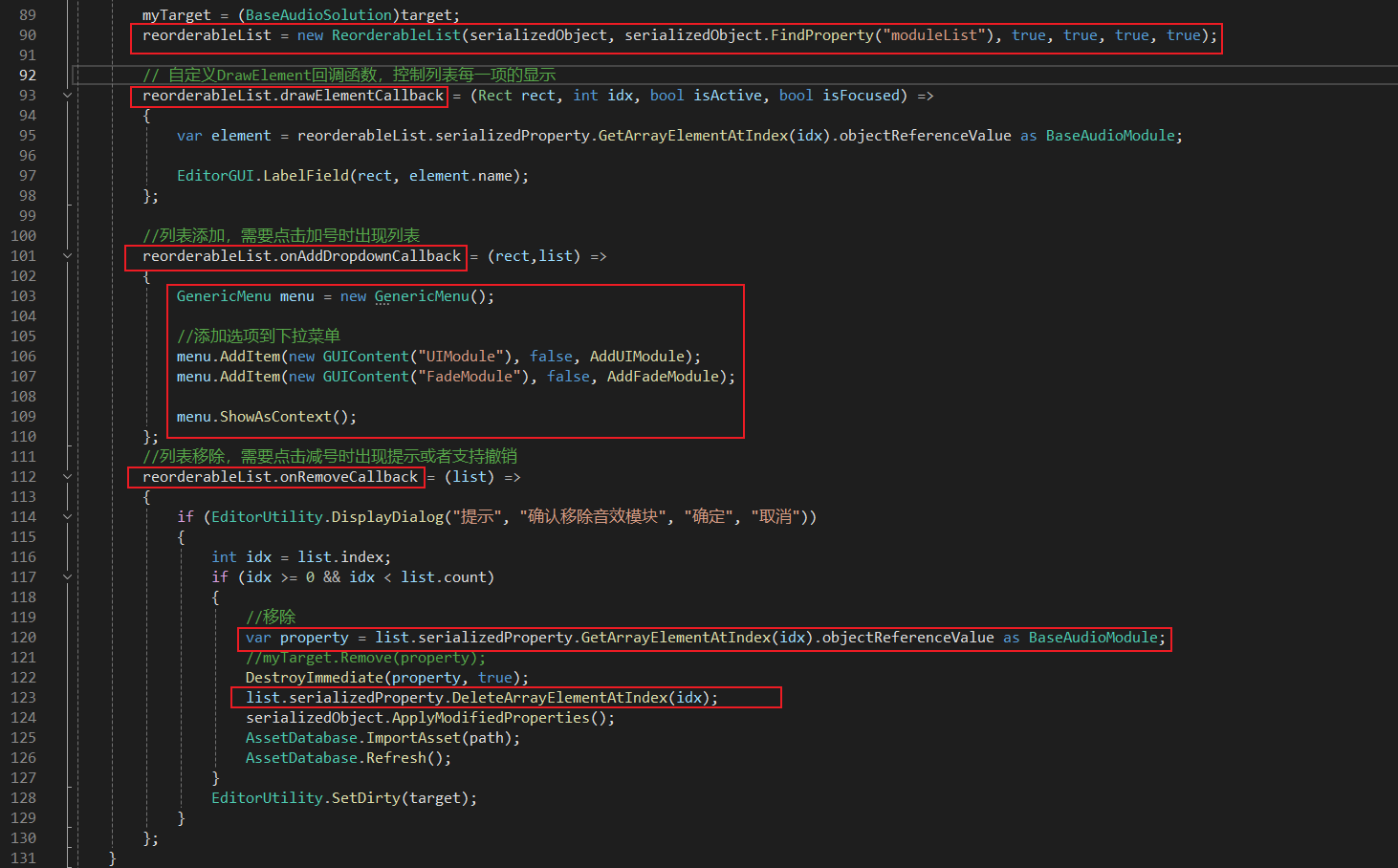Click the DeleteArrayElementAtIndex method call

pyautogui.click(x=559, y=698)
